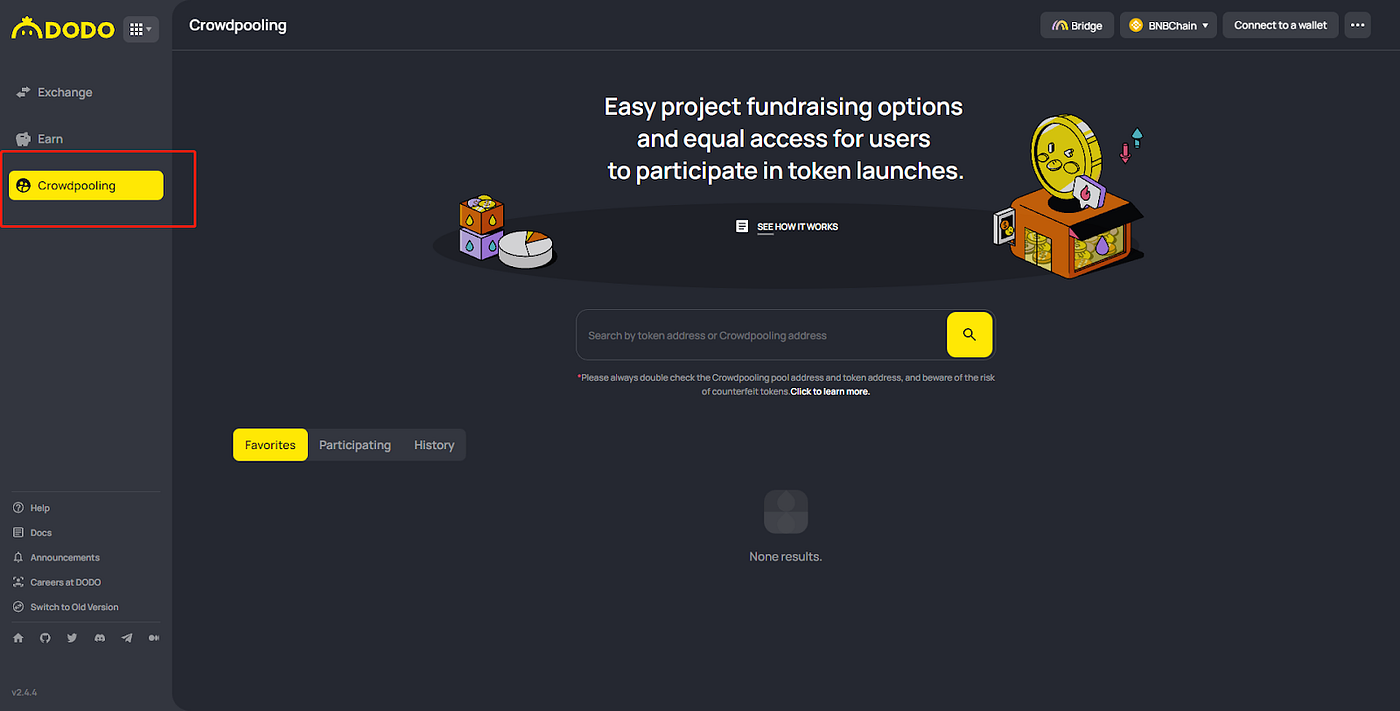Screen dimensions: 1400x711
Task: Click the Exchange swap arrows icon
Action: (23, 92)
